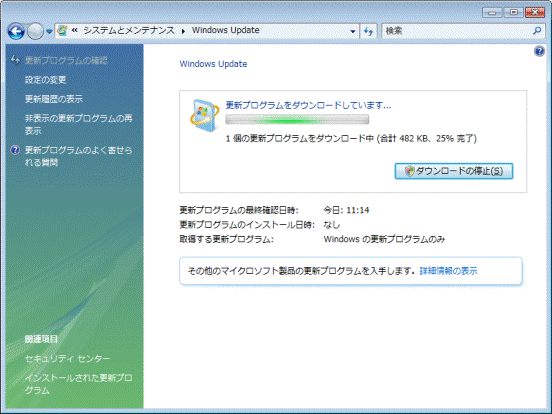Click the greyed Forward navigation button

click(x=35, y=31)
